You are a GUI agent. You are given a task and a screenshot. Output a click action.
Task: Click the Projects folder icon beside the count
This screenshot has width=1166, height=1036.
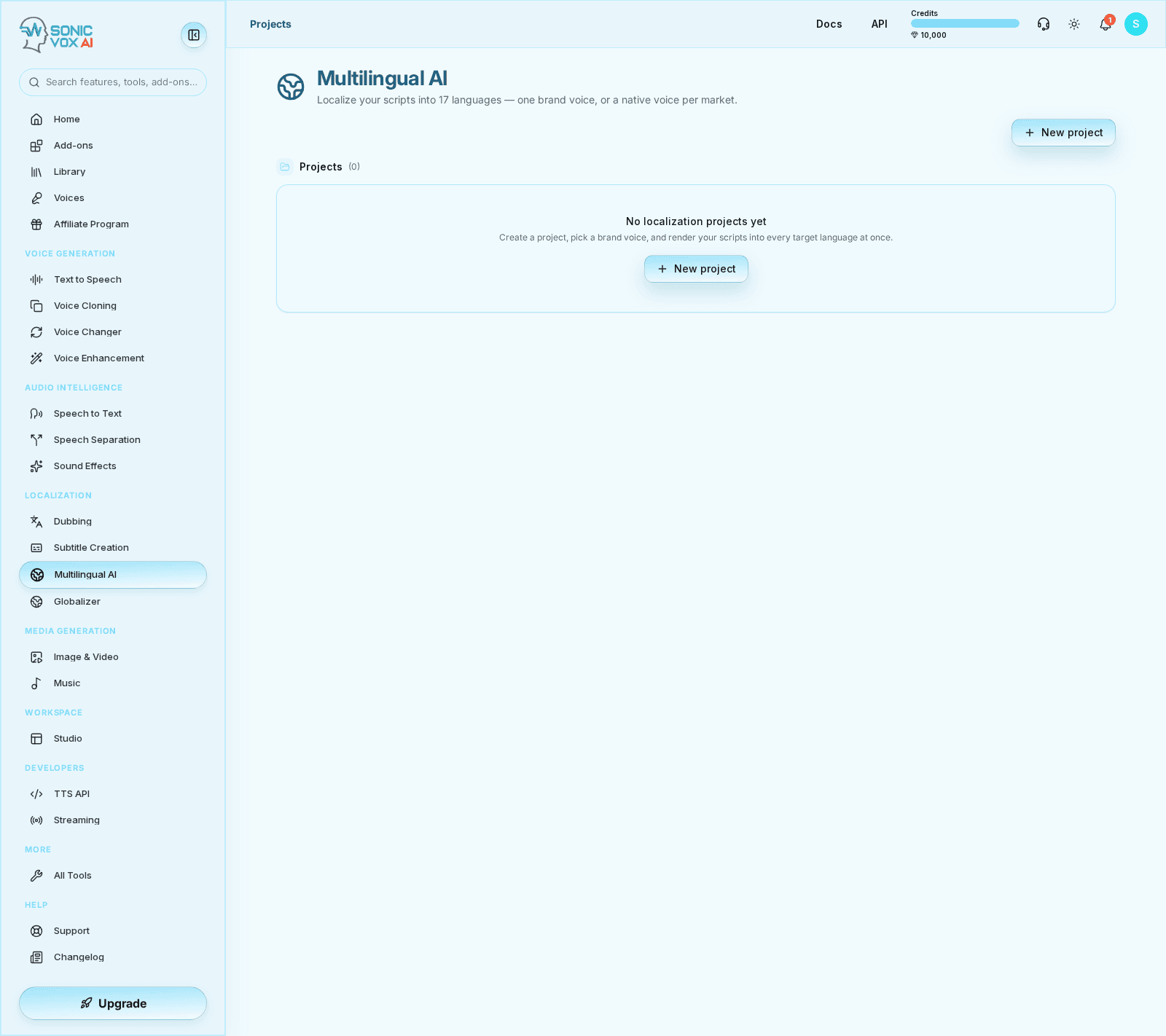pyautogui.click(x=285, y=167)
